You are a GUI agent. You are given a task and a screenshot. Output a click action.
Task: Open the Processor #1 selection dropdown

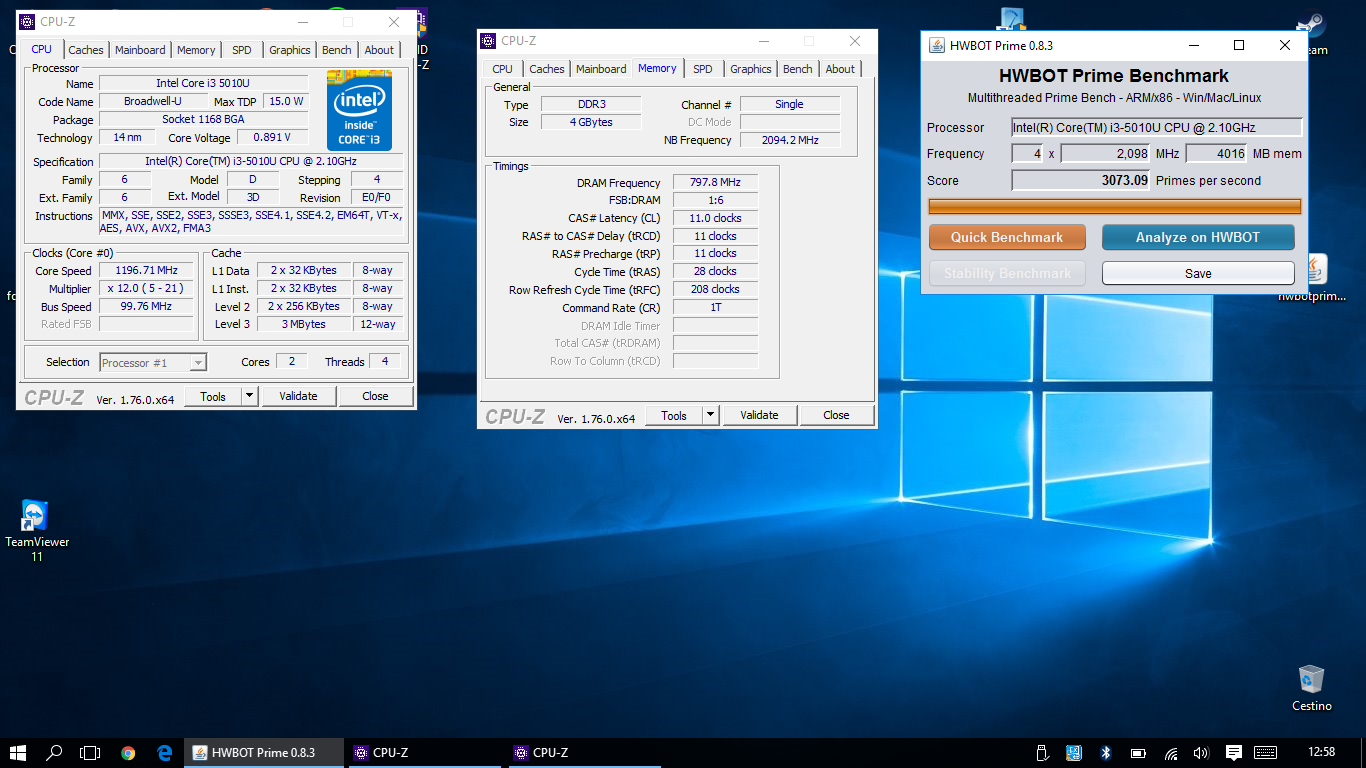click(153, 363)
